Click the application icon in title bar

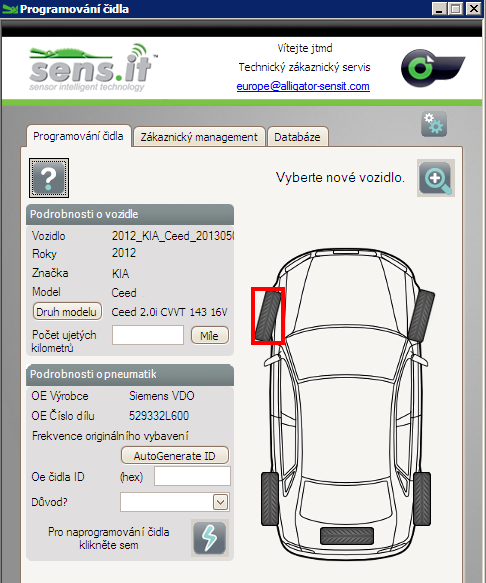(10, 9)
